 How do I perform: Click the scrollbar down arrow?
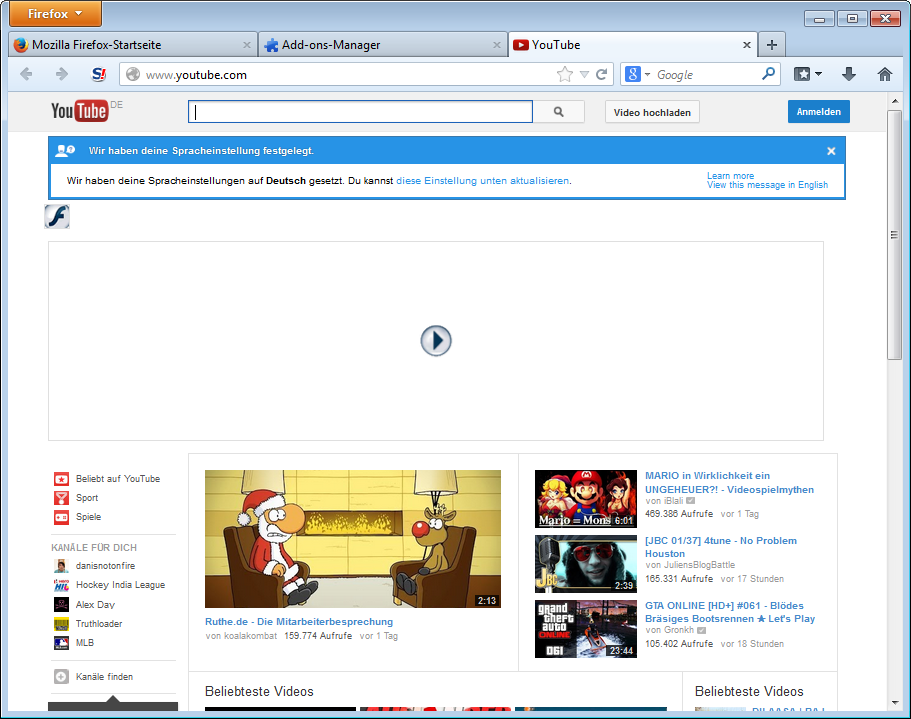894,703
